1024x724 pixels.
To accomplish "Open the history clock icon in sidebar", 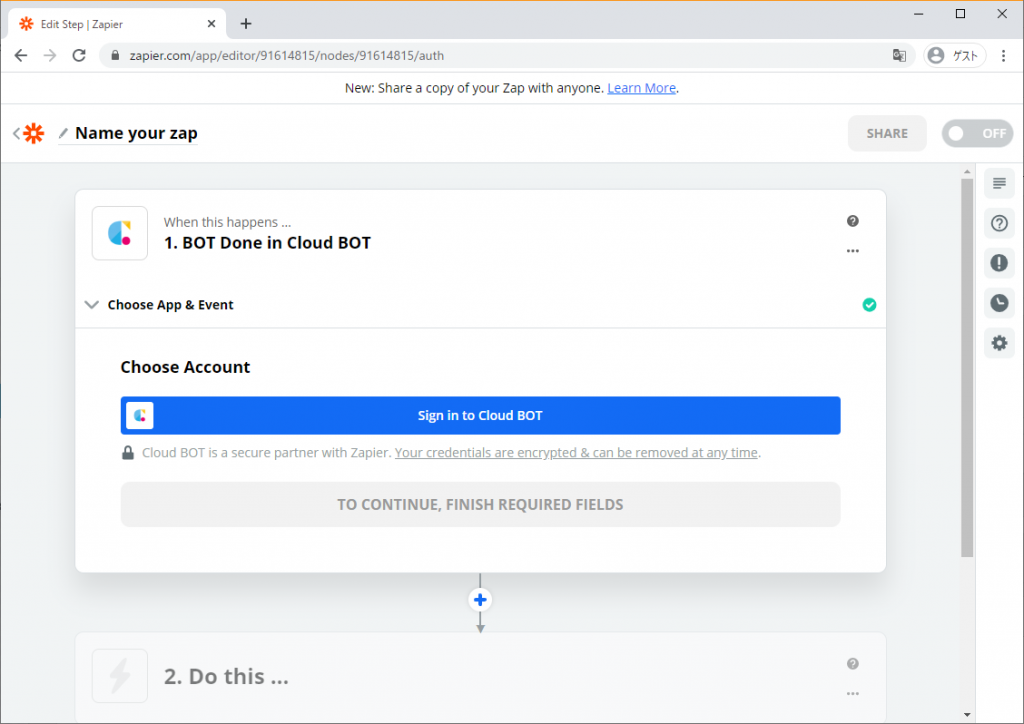I will [999, 303].
